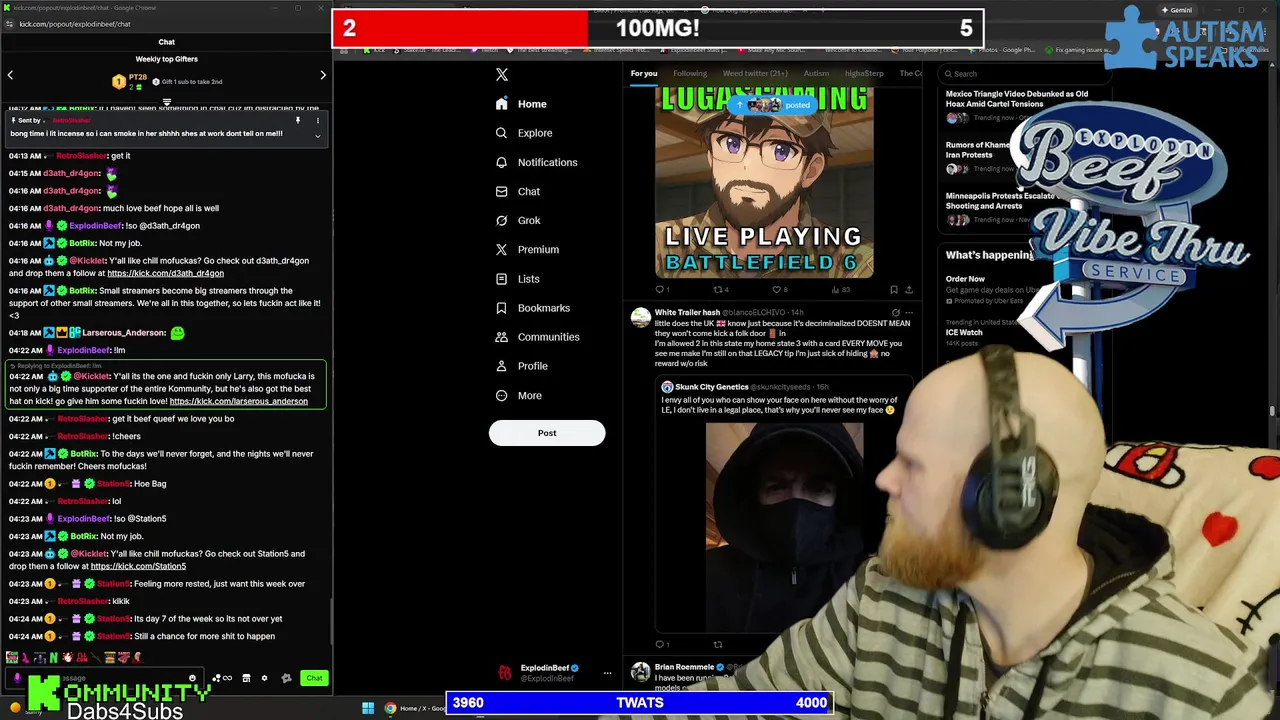
Task: Open Mexico Triangle Video trending story
Action: pyautogui.click(x=1017, y=99)
